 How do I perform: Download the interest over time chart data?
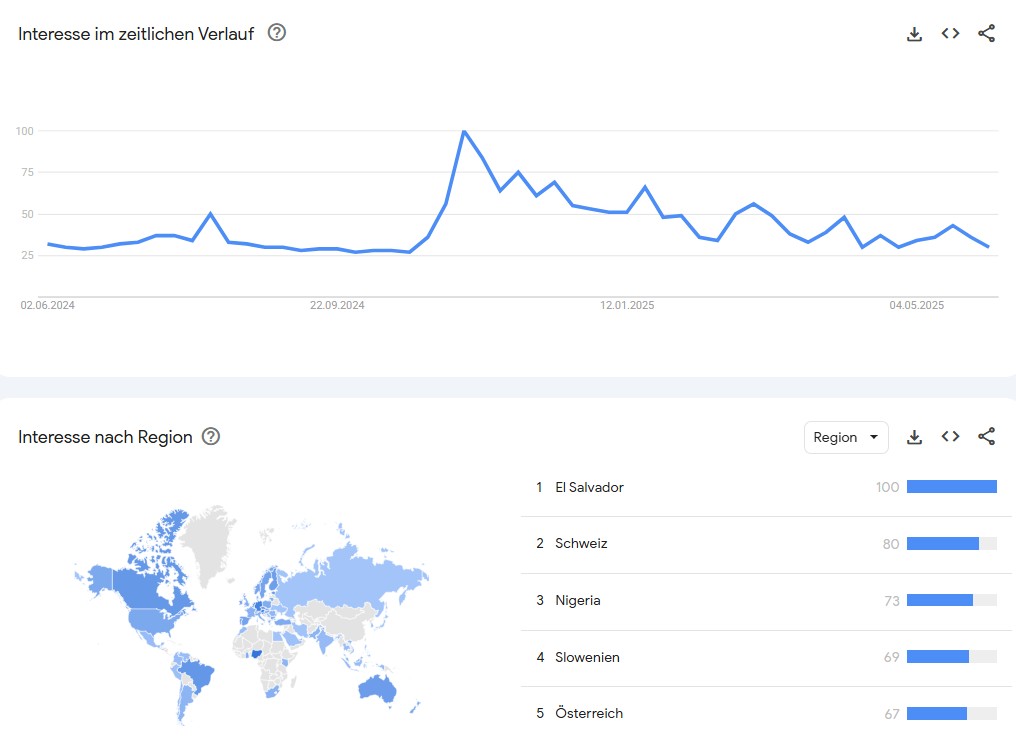pyautogui.click(x=914, y=34)
